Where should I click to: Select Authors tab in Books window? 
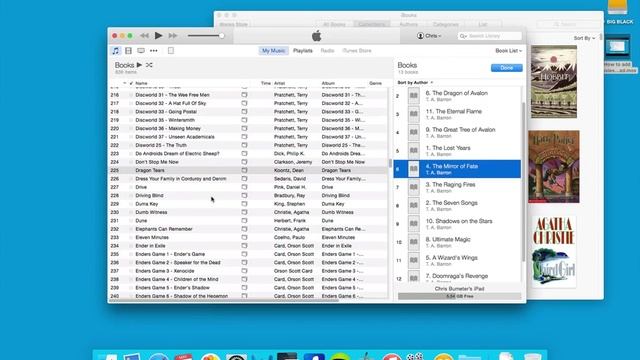(x=409, y=24)
